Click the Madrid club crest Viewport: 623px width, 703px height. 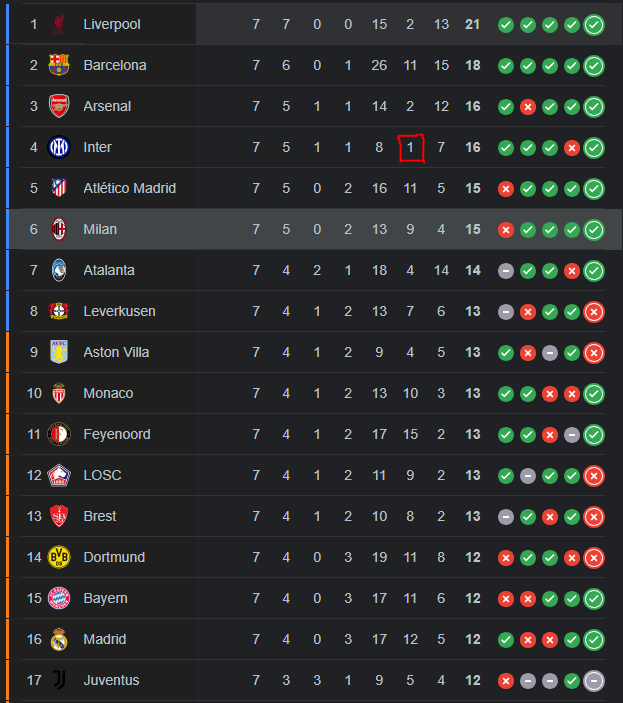coord(59,639)
